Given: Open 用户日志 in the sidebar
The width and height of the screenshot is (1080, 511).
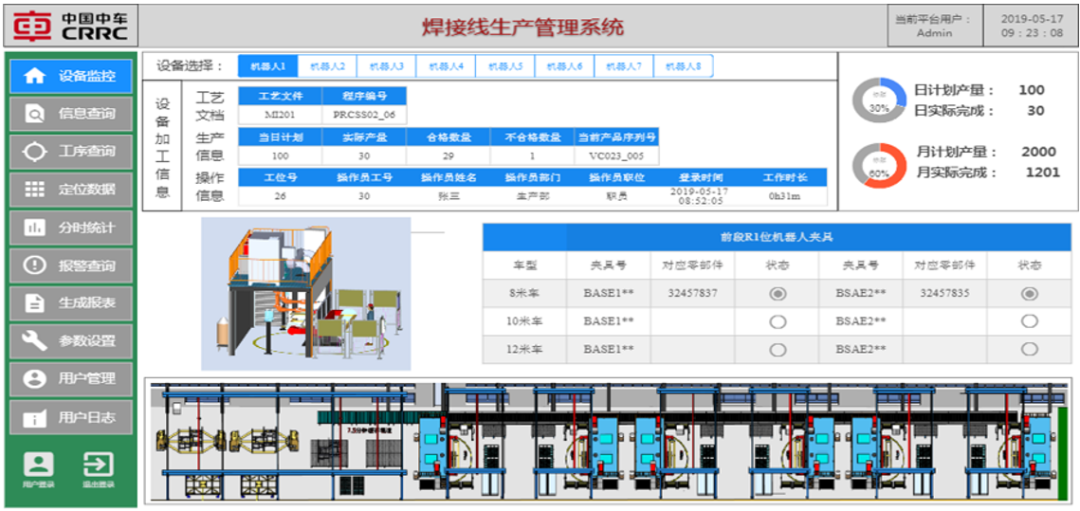Looking at the screenshot, I should [x=71, y=417].
